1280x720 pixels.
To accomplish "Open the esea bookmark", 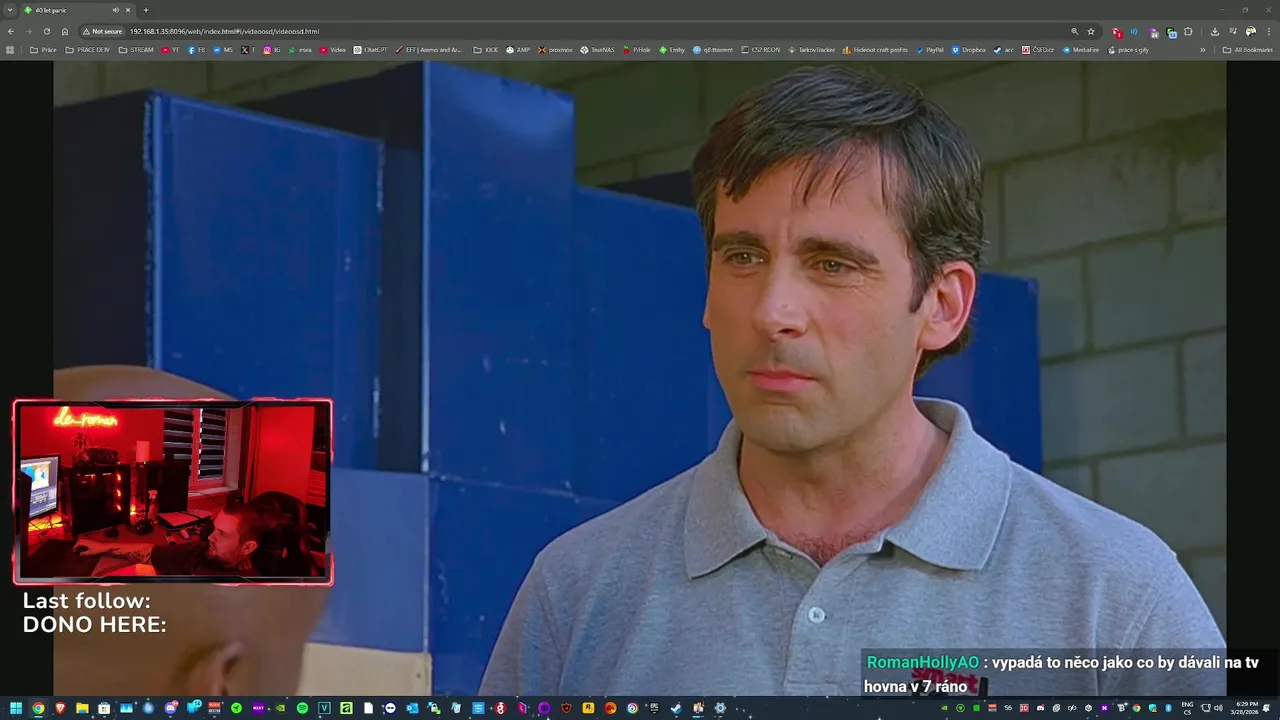I will click(x=300, y=49).
